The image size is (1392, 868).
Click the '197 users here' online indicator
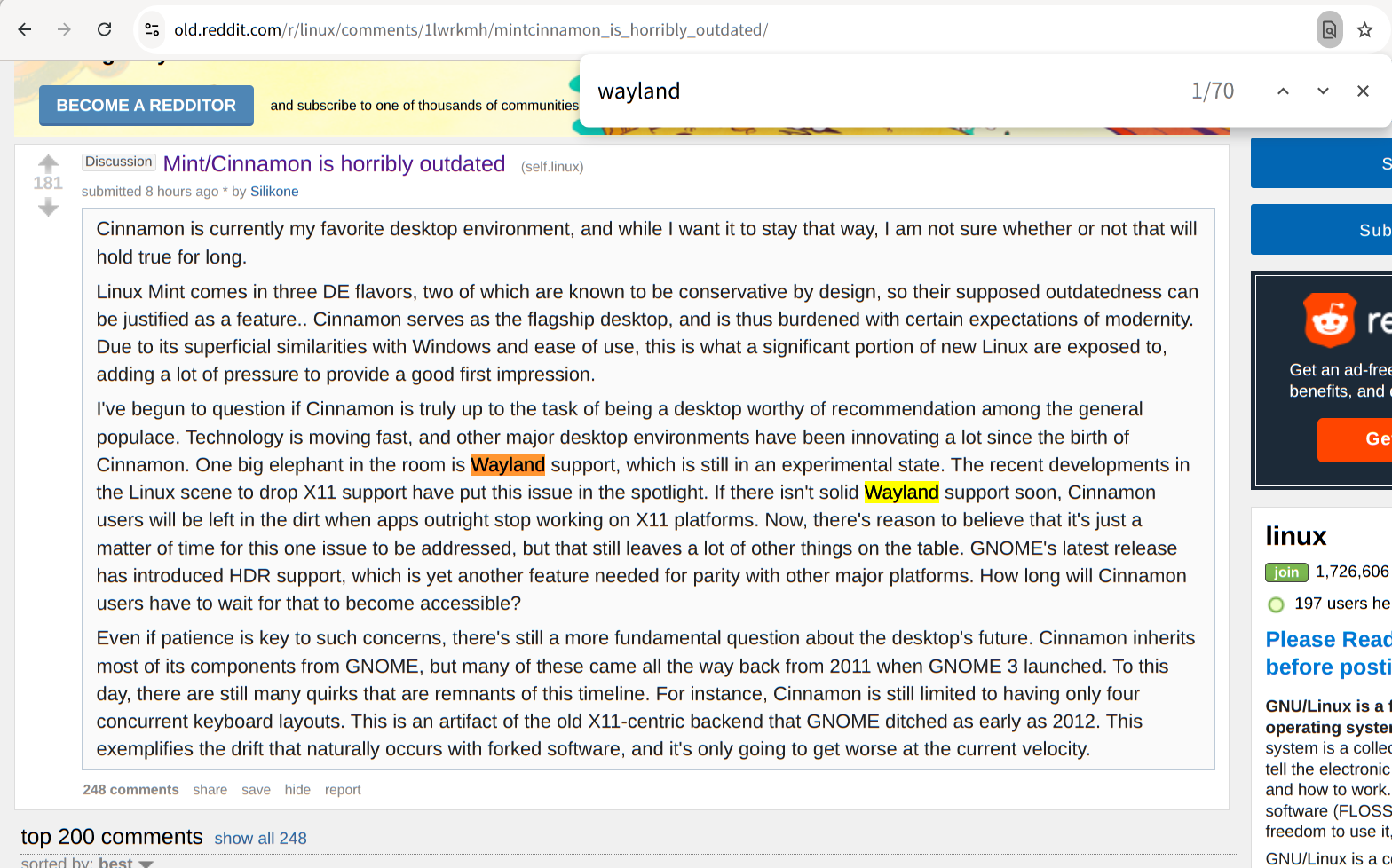pos(1342,604)
